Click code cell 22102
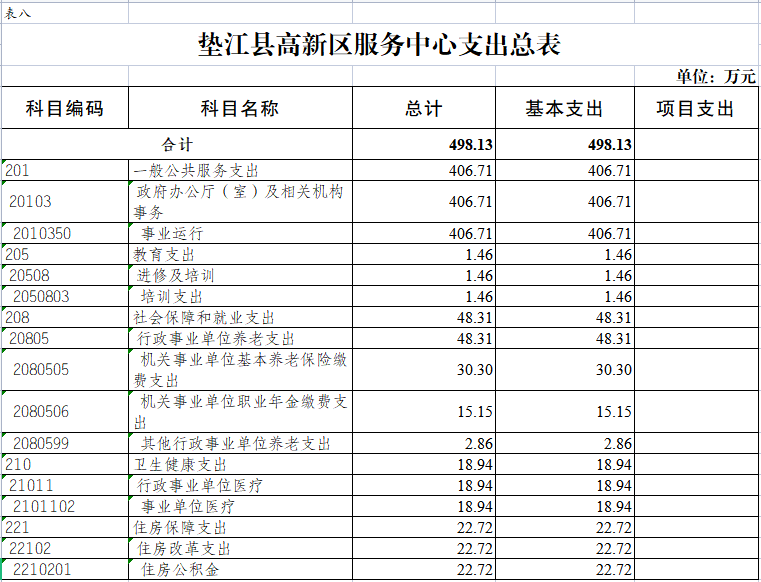Screen dimensions: 761x582 [x=65, y=548]
